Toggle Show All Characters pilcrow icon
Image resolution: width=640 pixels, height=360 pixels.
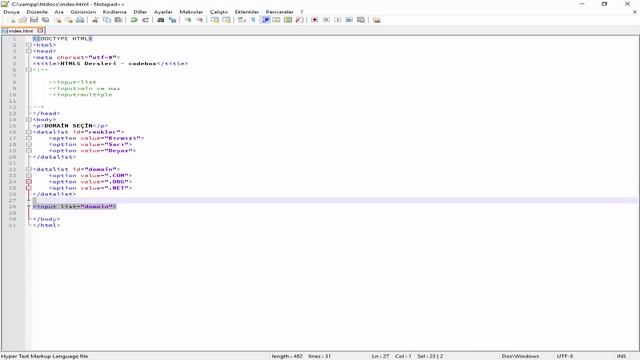click(x=253, y=20)
